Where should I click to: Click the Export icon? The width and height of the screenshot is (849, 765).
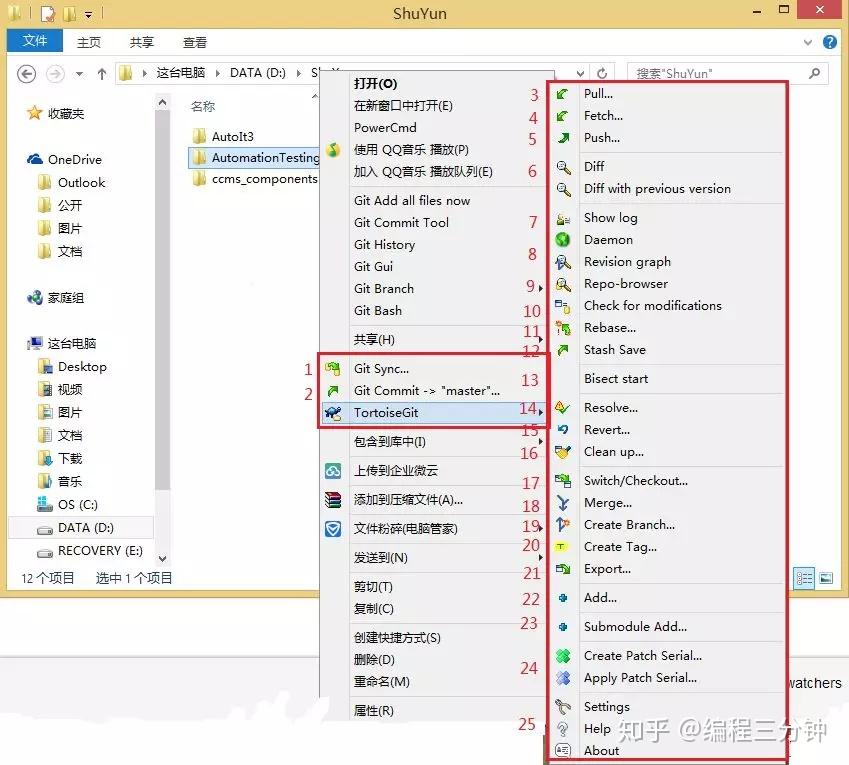(563, 569)
